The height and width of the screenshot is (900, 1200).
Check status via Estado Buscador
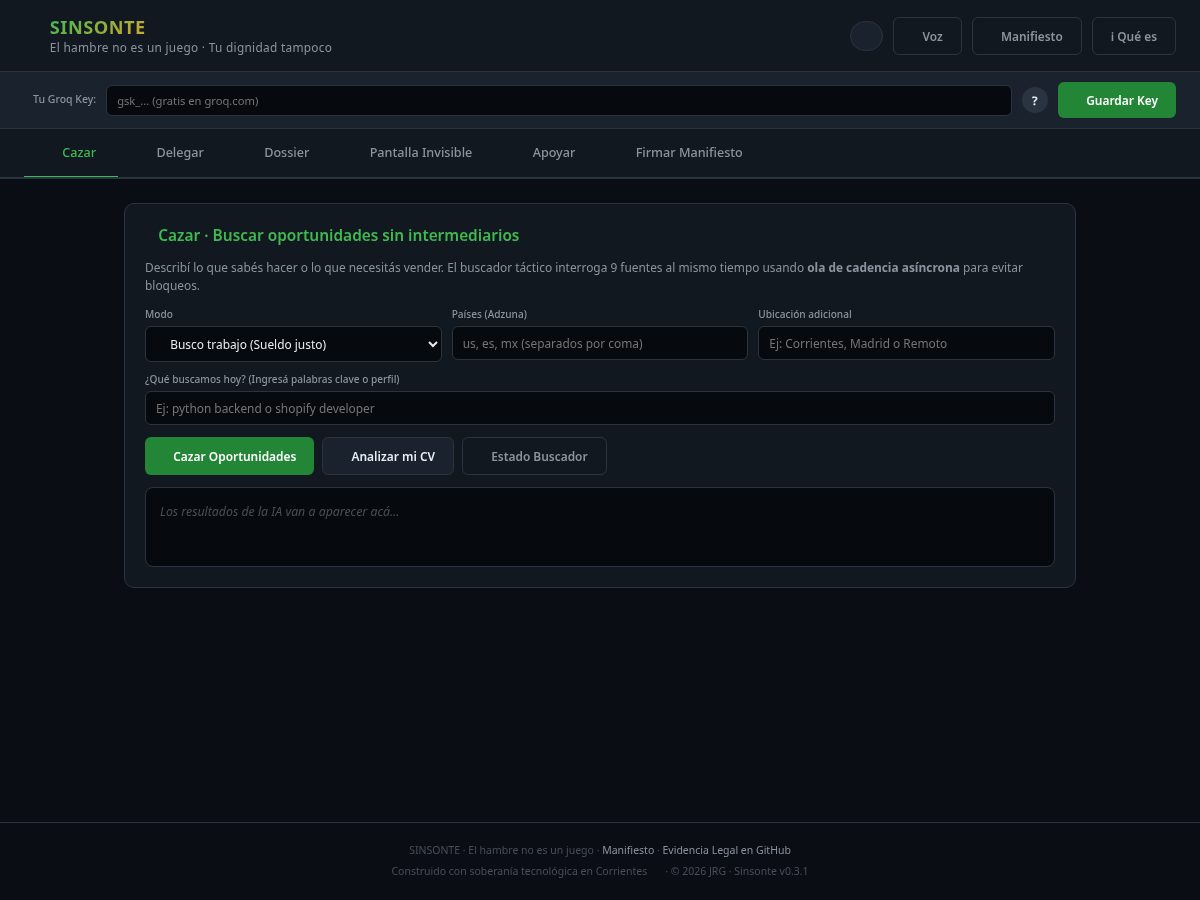point(534,456)
